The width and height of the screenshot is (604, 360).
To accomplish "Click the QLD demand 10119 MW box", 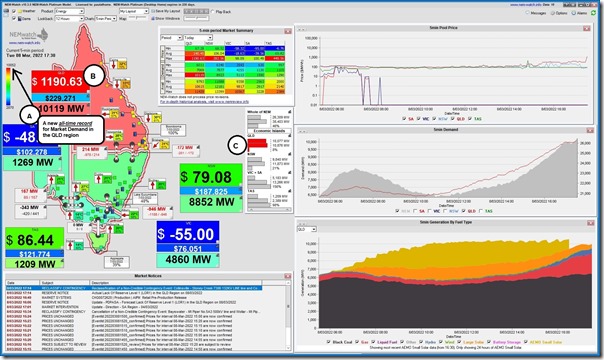I will click(62, 109).
